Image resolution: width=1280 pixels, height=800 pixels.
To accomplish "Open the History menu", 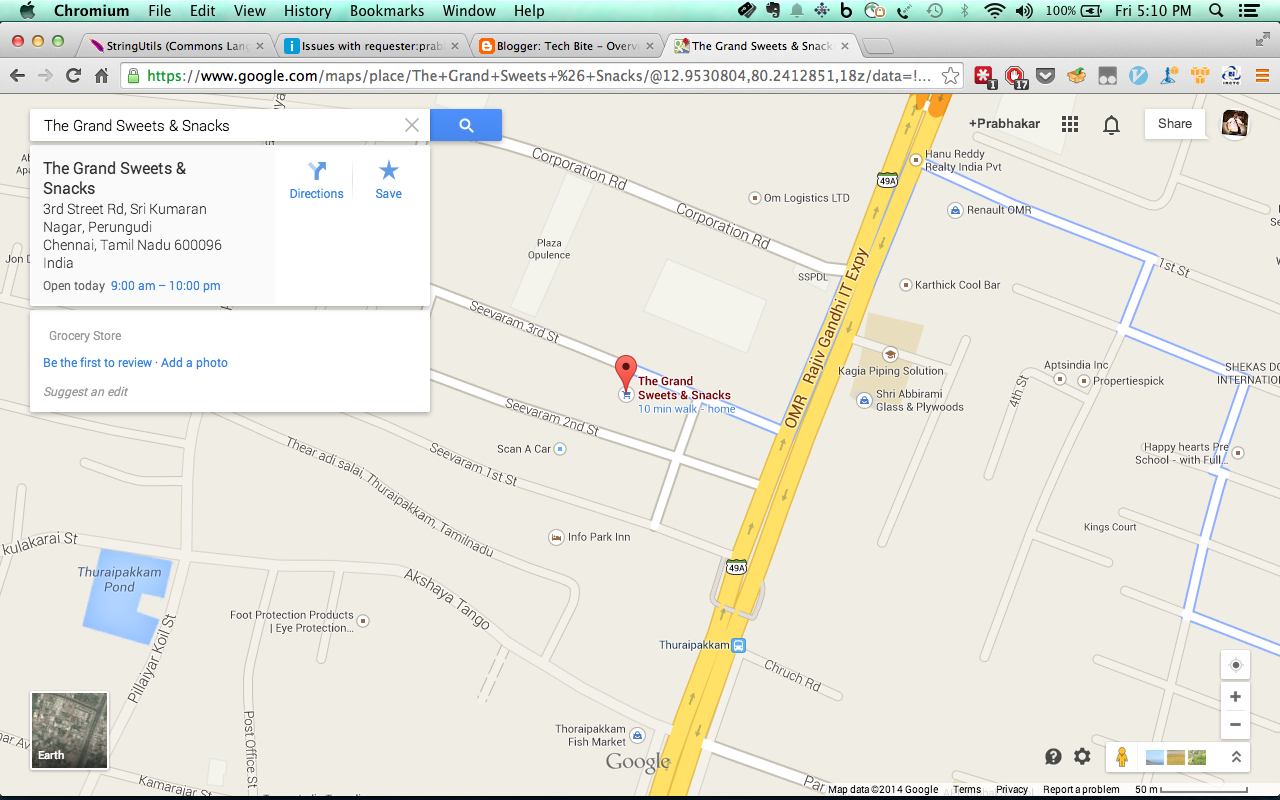I will 307,11.
